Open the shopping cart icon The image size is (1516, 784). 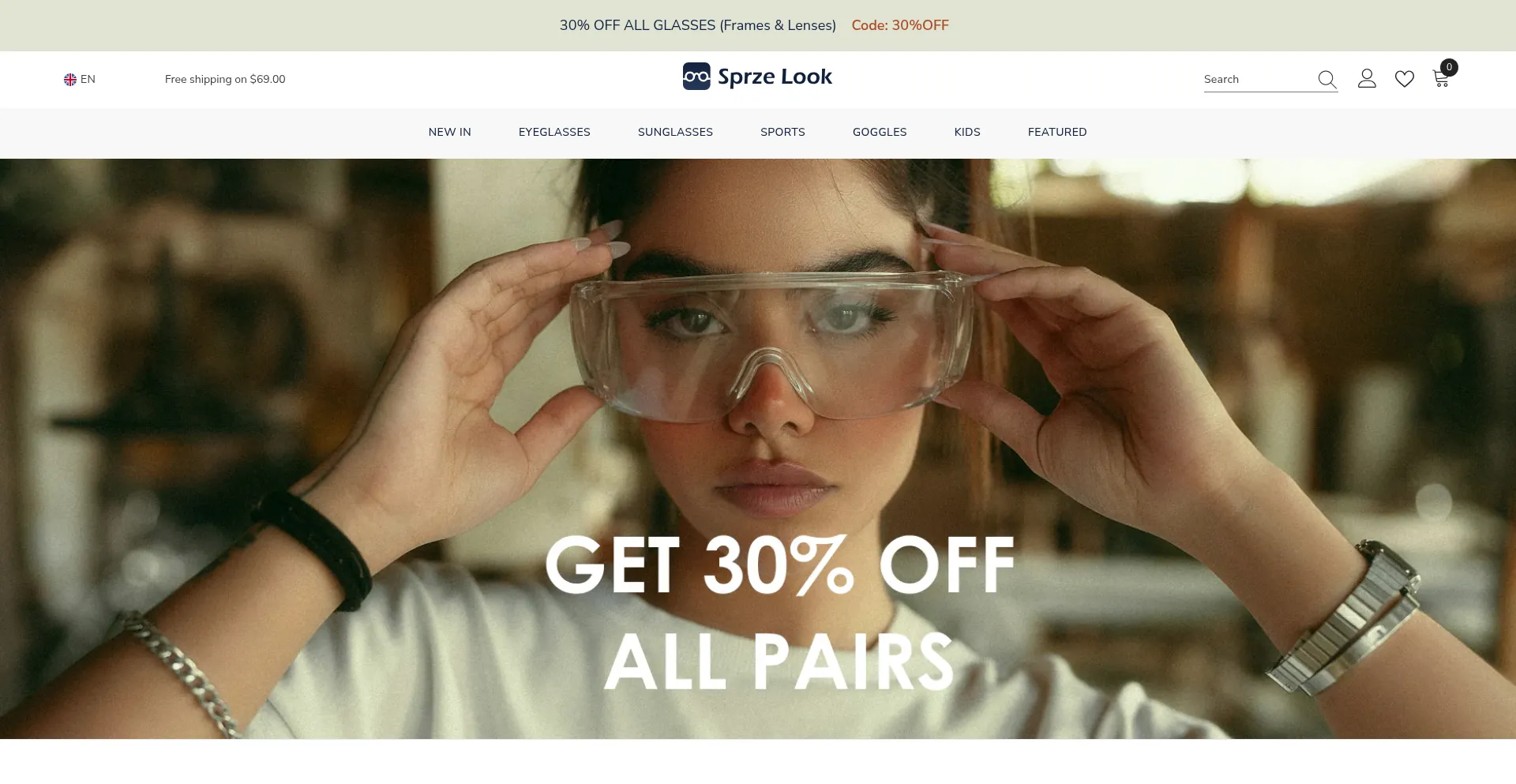click(x=1440, y=79)
